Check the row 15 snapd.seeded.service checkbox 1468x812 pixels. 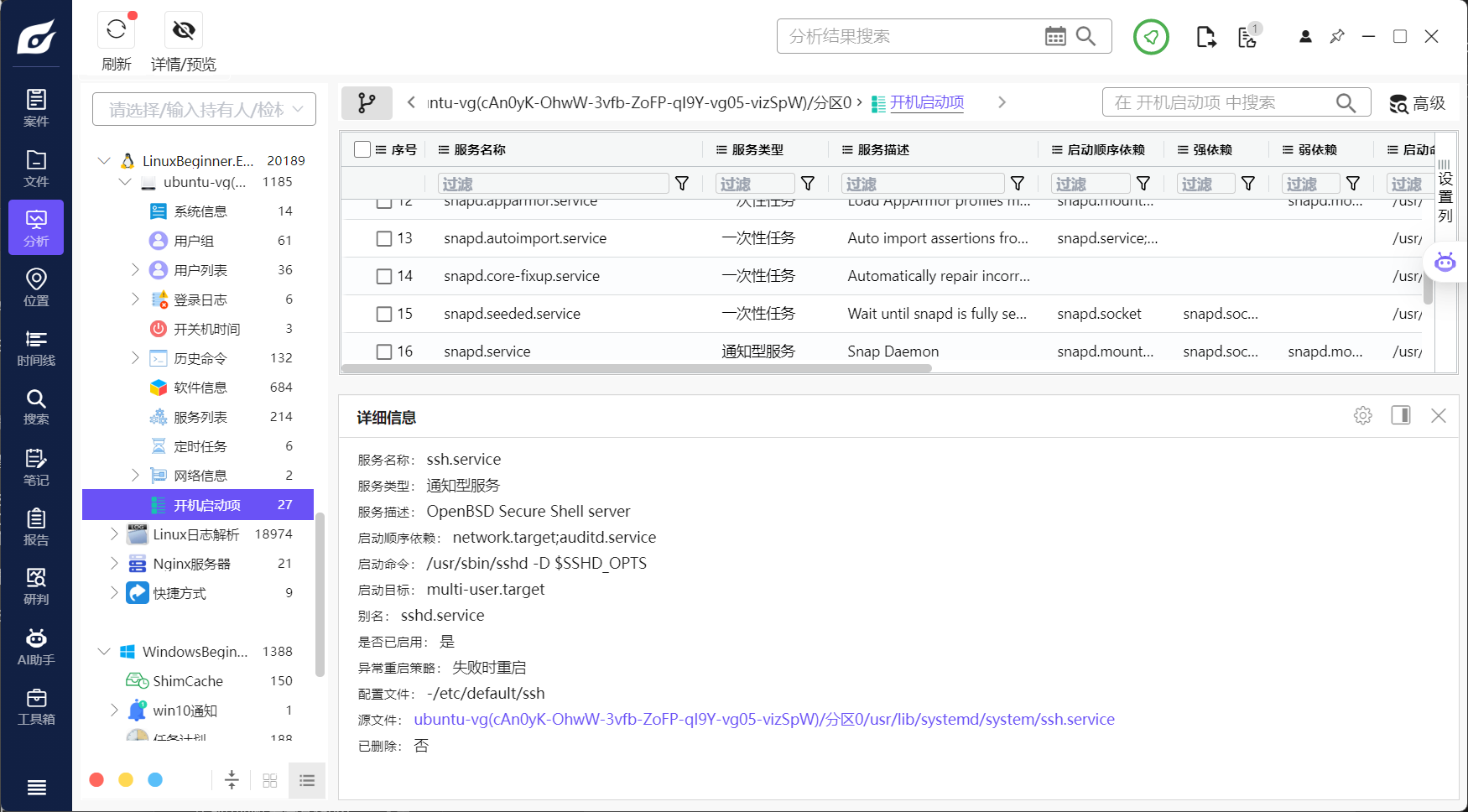(384, 314)
